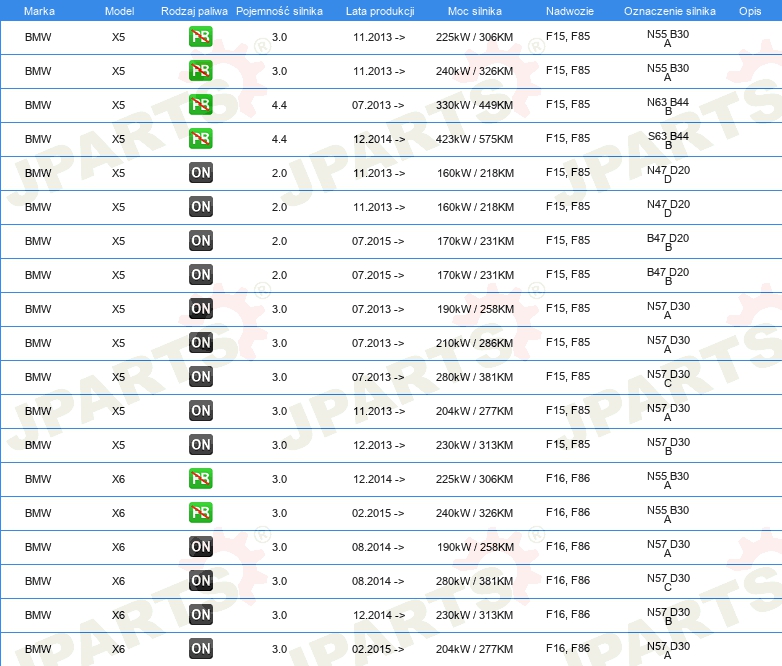
Task: Click the Oznaczenie silnika column header
Action: click(670, 11)
